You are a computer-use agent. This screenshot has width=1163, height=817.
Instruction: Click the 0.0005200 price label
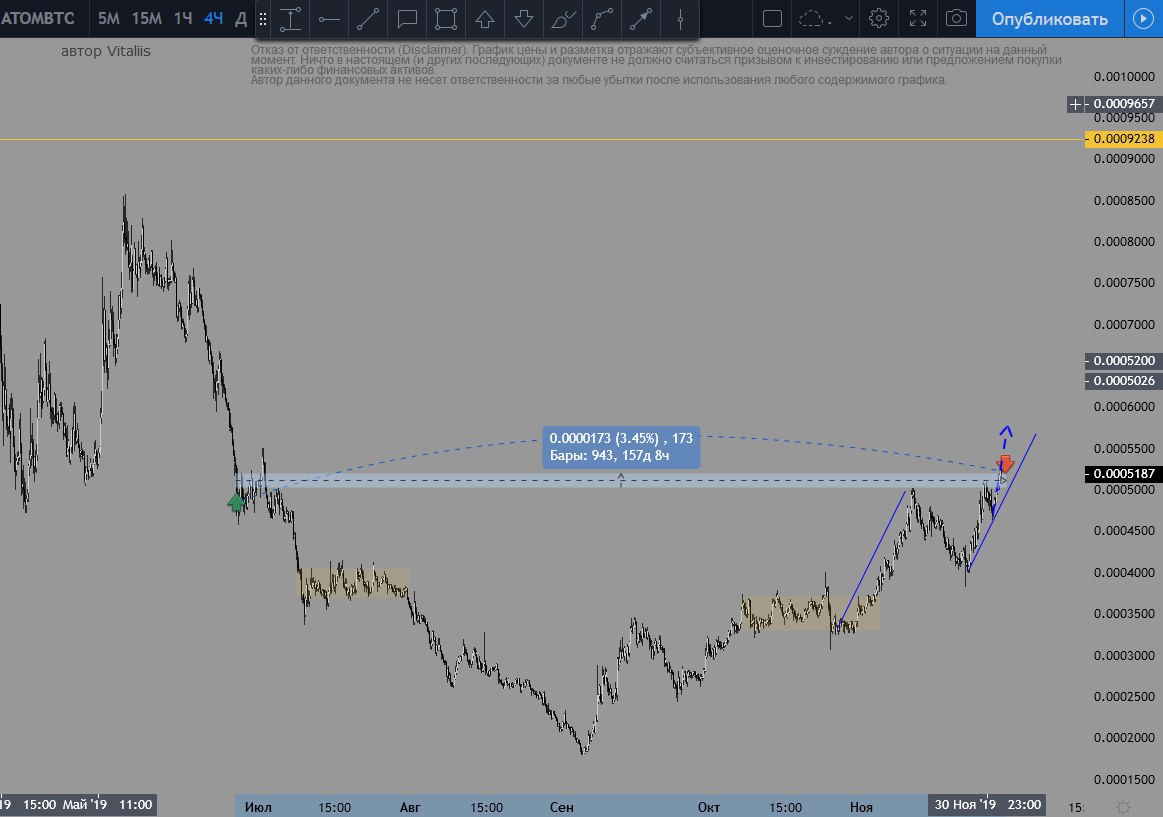click(x=1123, y=360)
